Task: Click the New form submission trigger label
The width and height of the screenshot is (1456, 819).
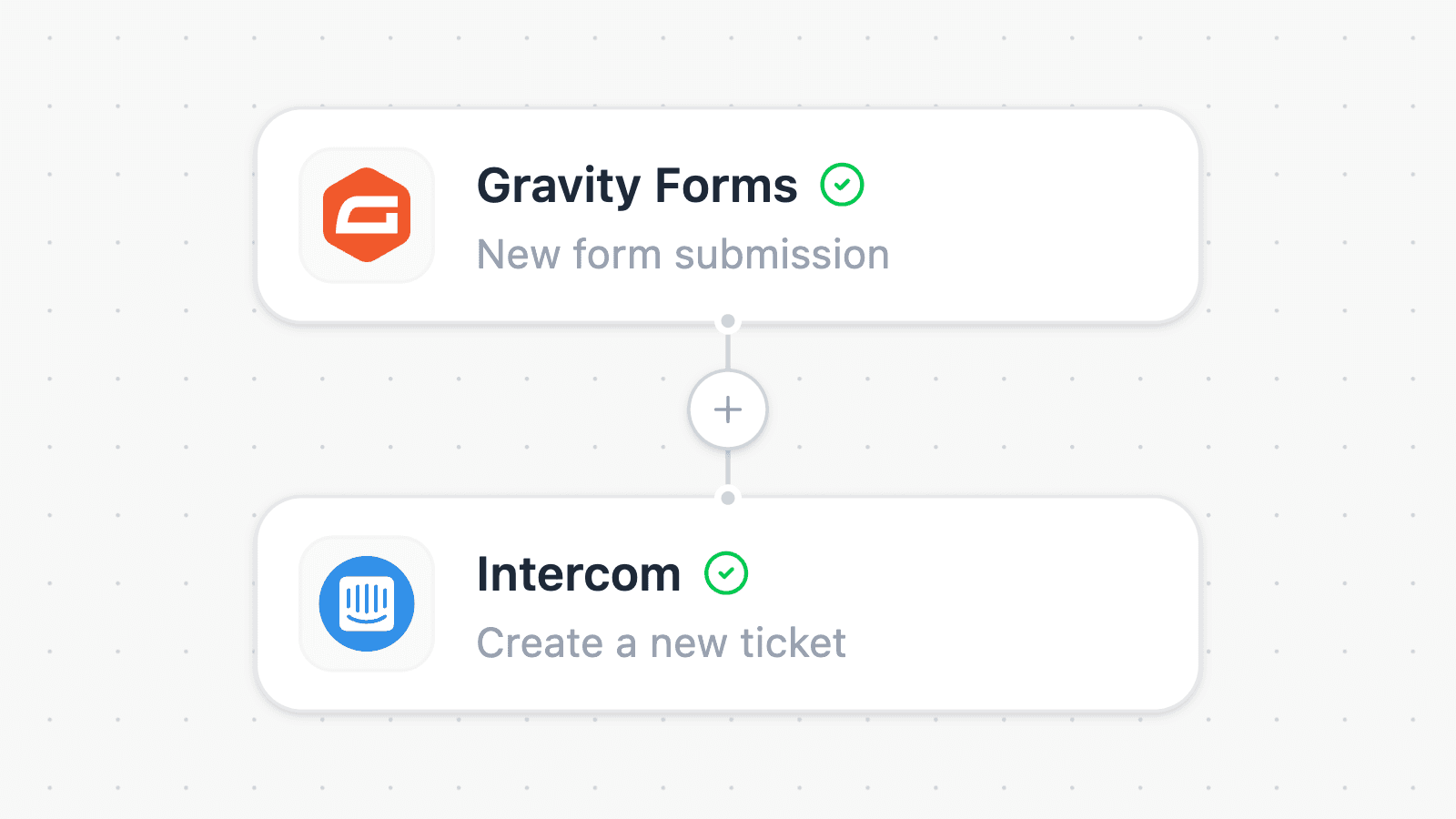Action: [682, 255]
